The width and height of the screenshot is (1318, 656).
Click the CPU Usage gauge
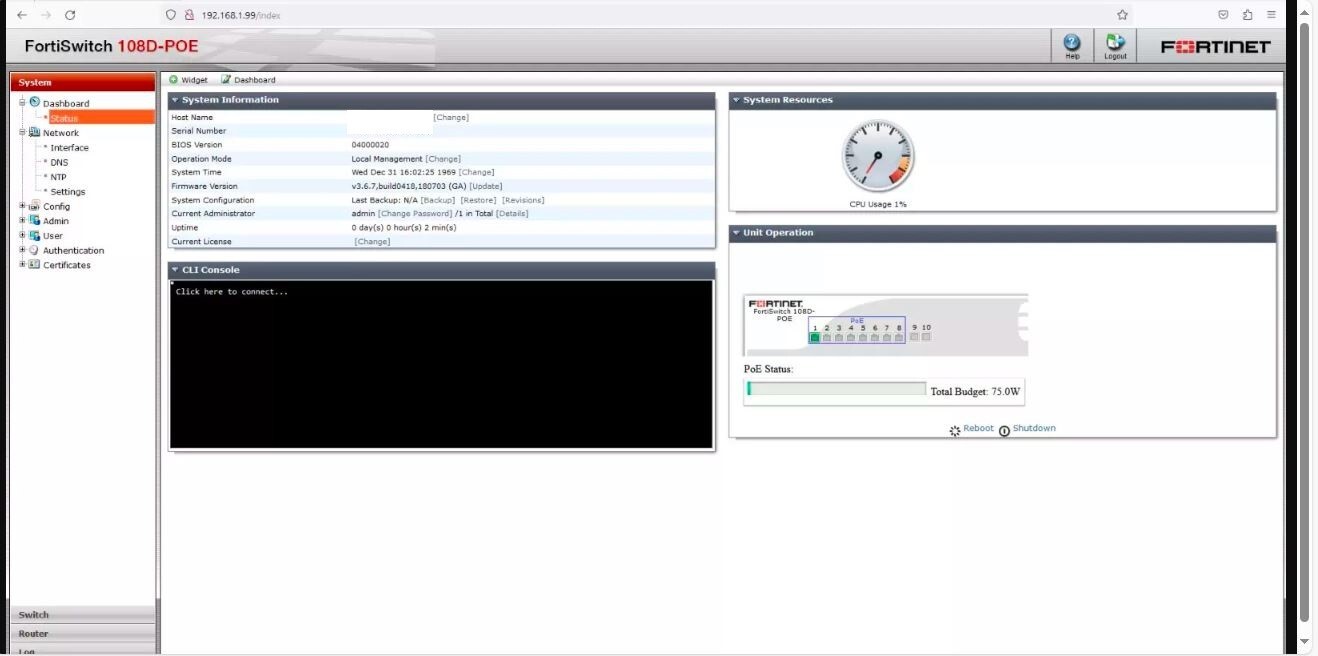(878, 156)
